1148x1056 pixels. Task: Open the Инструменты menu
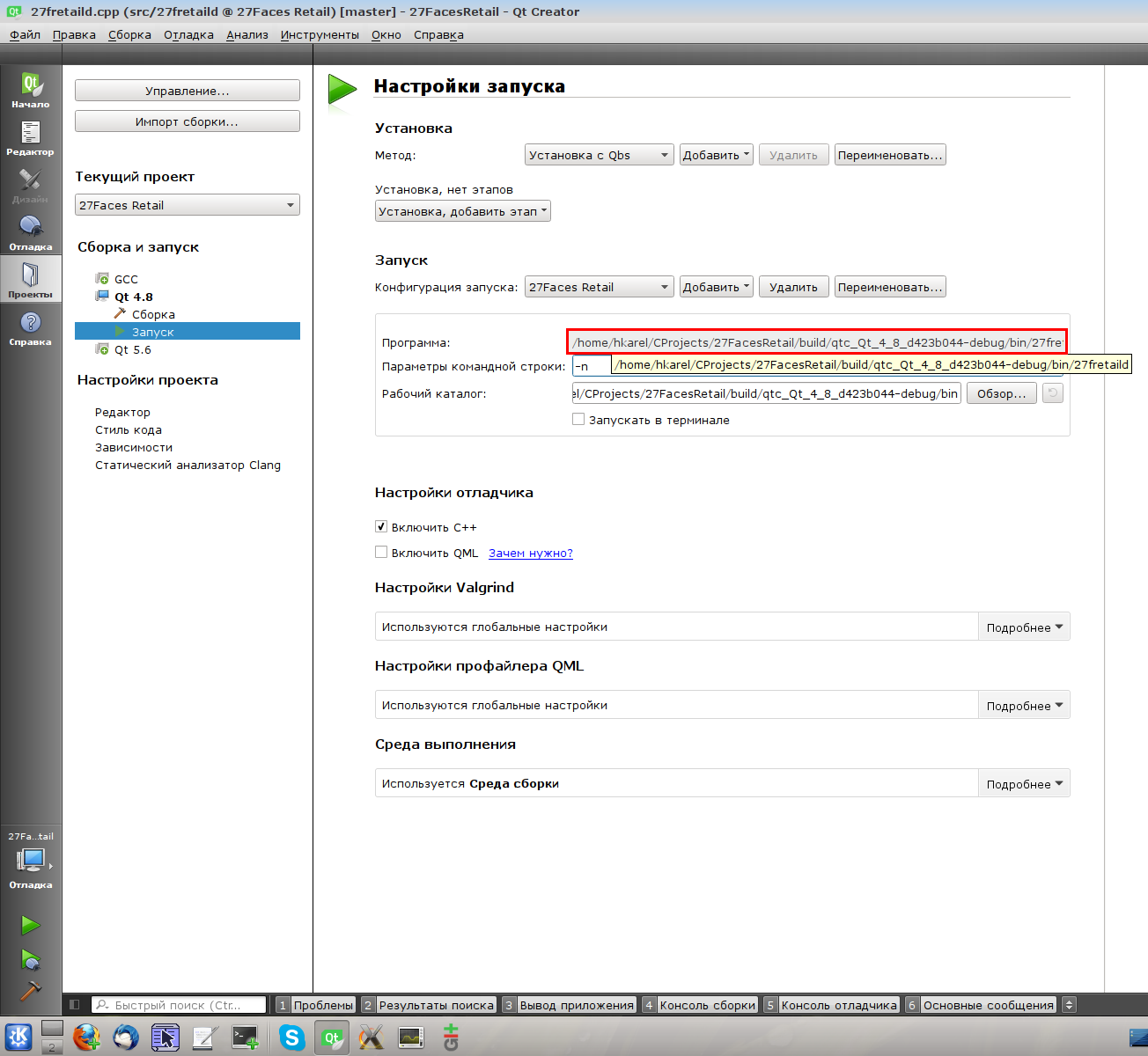point(320,35)
